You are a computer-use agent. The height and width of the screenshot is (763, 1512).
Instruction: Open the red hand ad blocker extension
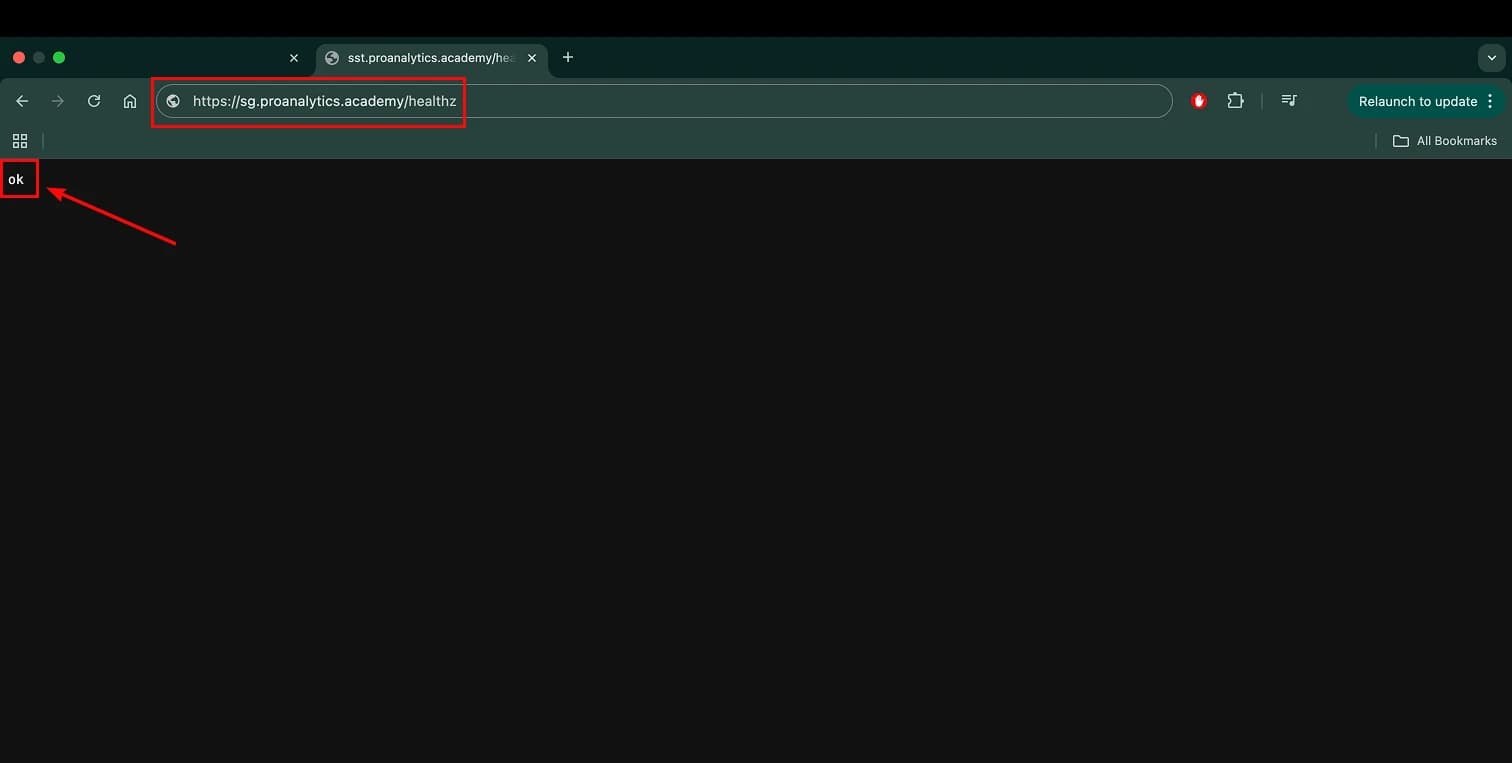[1198, 101]
